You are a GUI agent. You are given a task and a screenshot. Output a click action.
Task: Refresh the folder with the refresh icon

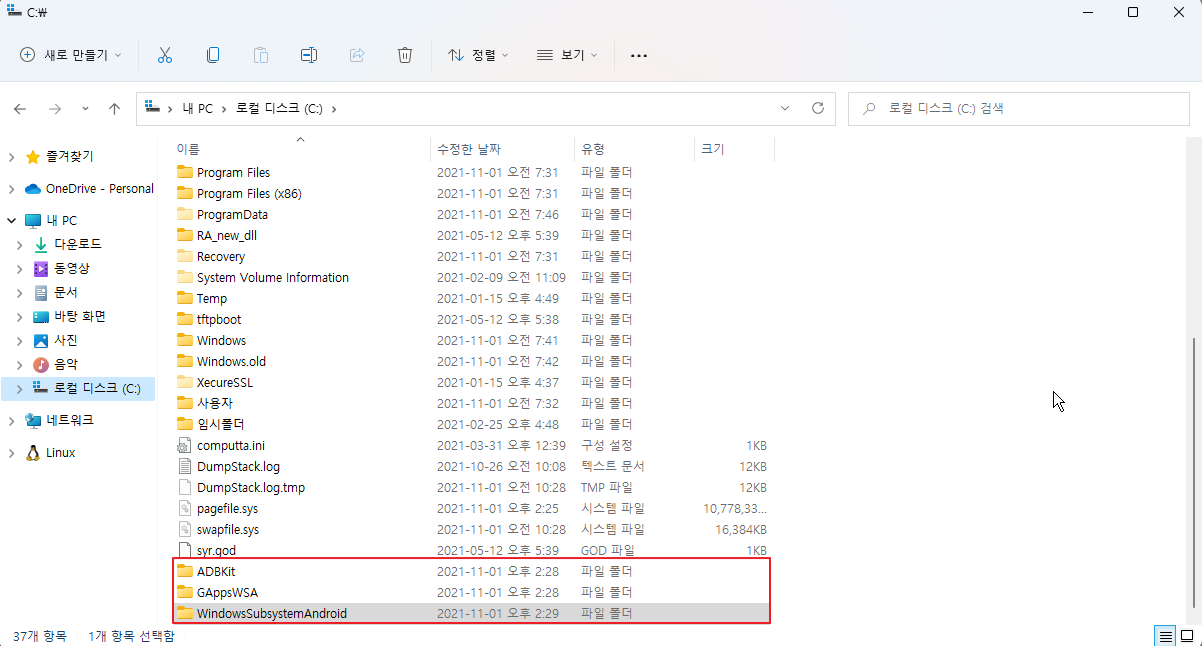(x=818, y=108)
